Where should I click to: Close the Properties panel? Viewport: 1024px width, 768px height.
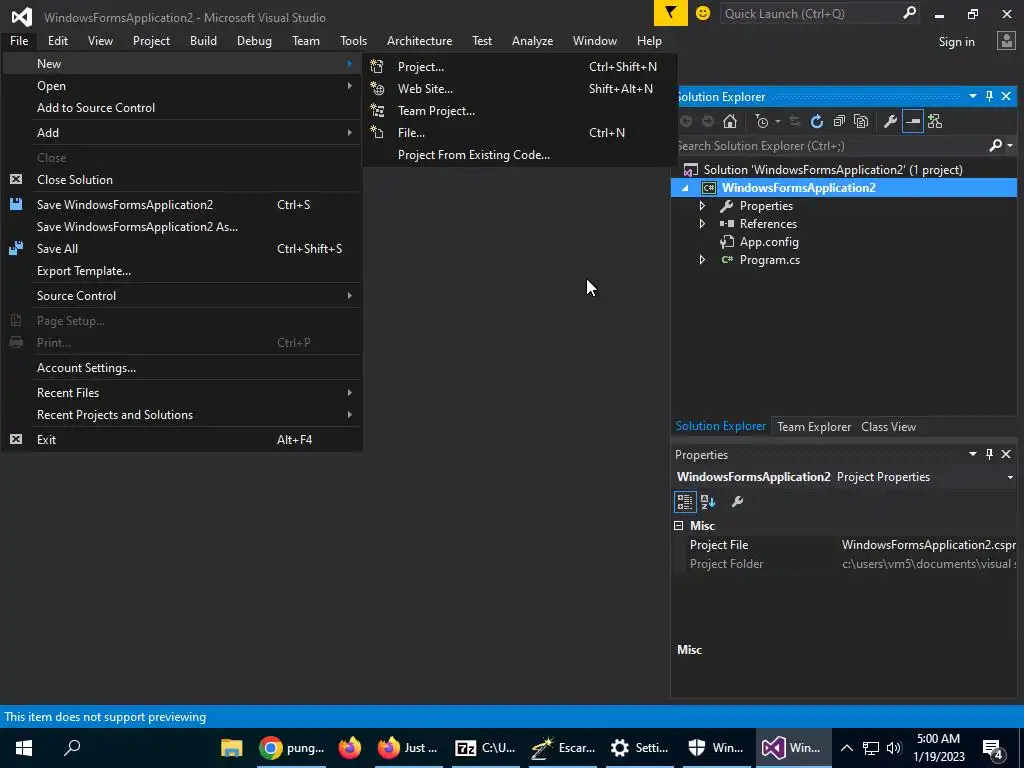(x=1006, y=454)
